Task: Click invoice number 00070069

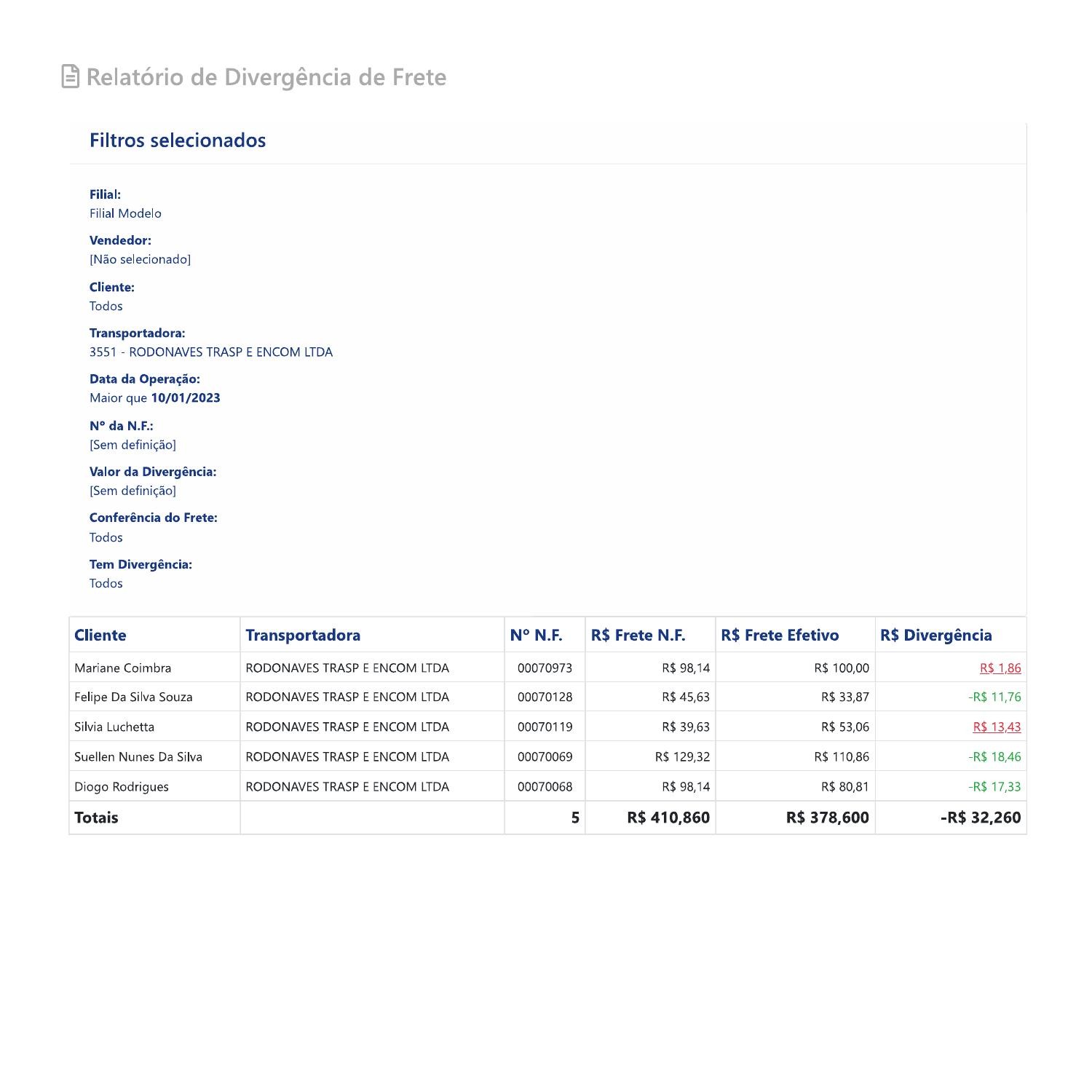Action: pyautogui.click(x=545, y=756)
